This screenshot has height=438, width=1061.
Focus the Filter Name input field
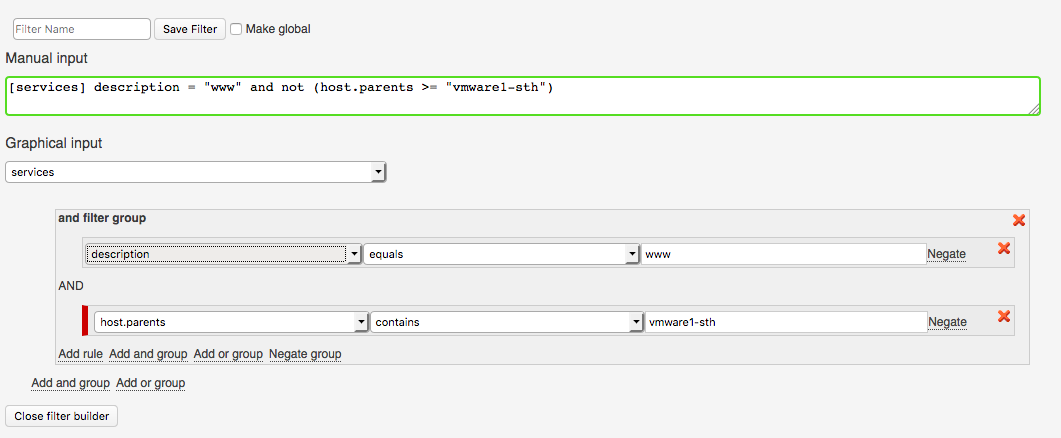(x=81, y=29)
